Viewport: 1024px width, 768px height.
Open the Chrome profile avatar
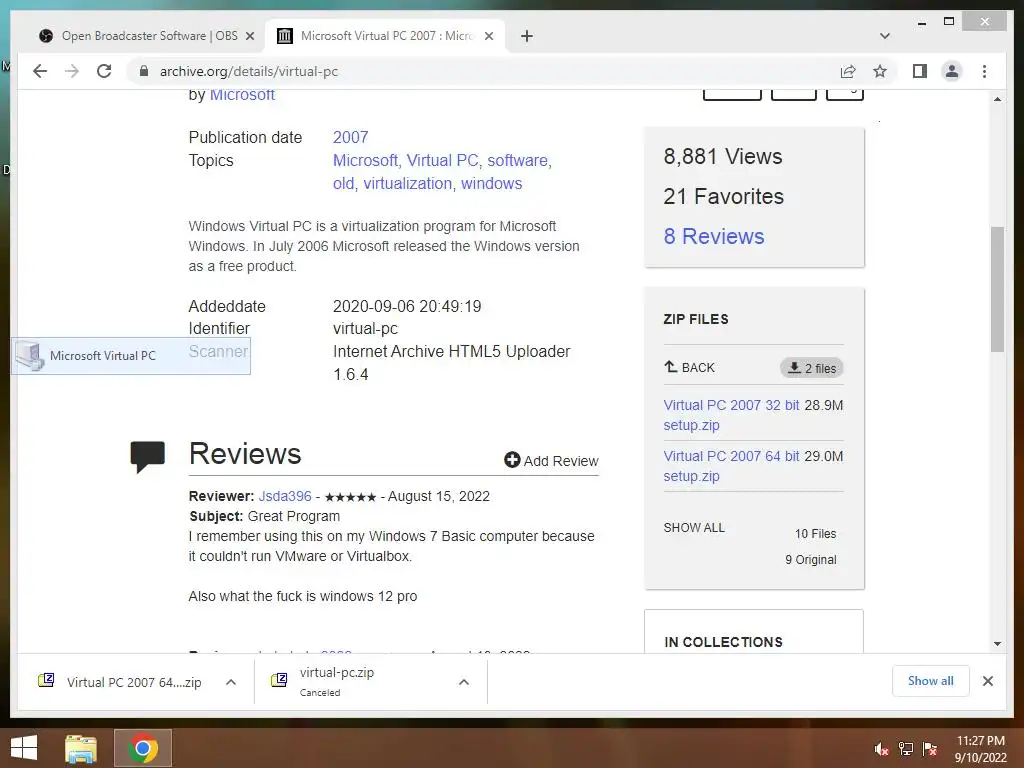point(952,71)
